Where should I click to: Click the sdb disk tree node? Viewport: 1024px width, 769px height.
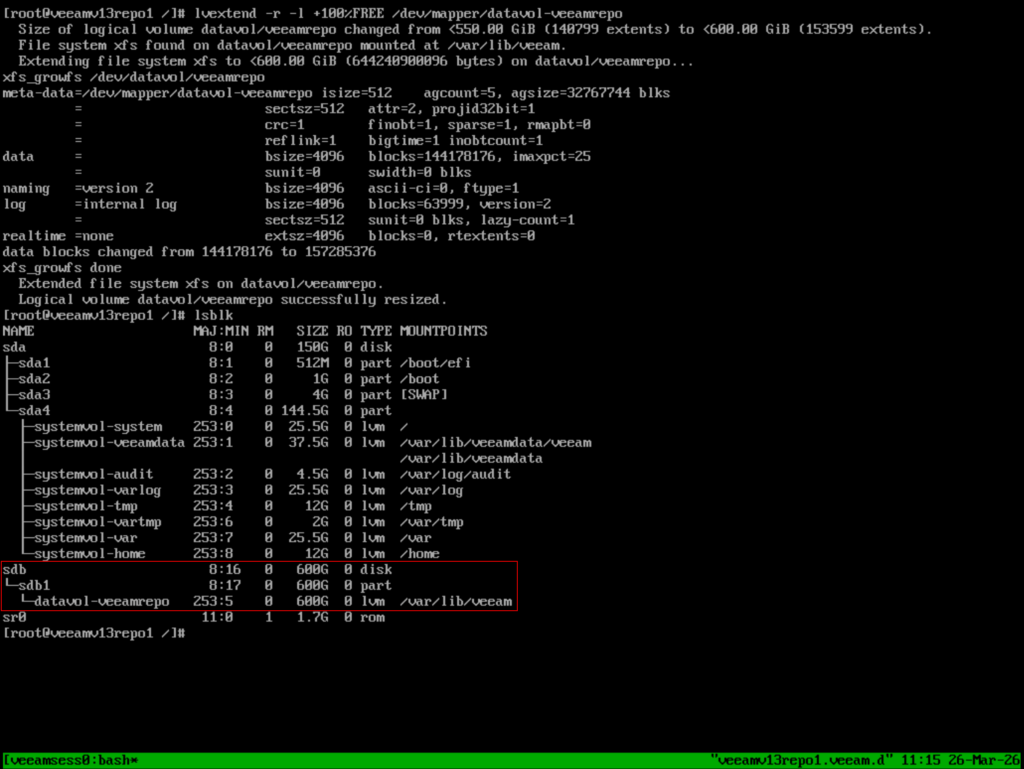(x=15, y=570)
